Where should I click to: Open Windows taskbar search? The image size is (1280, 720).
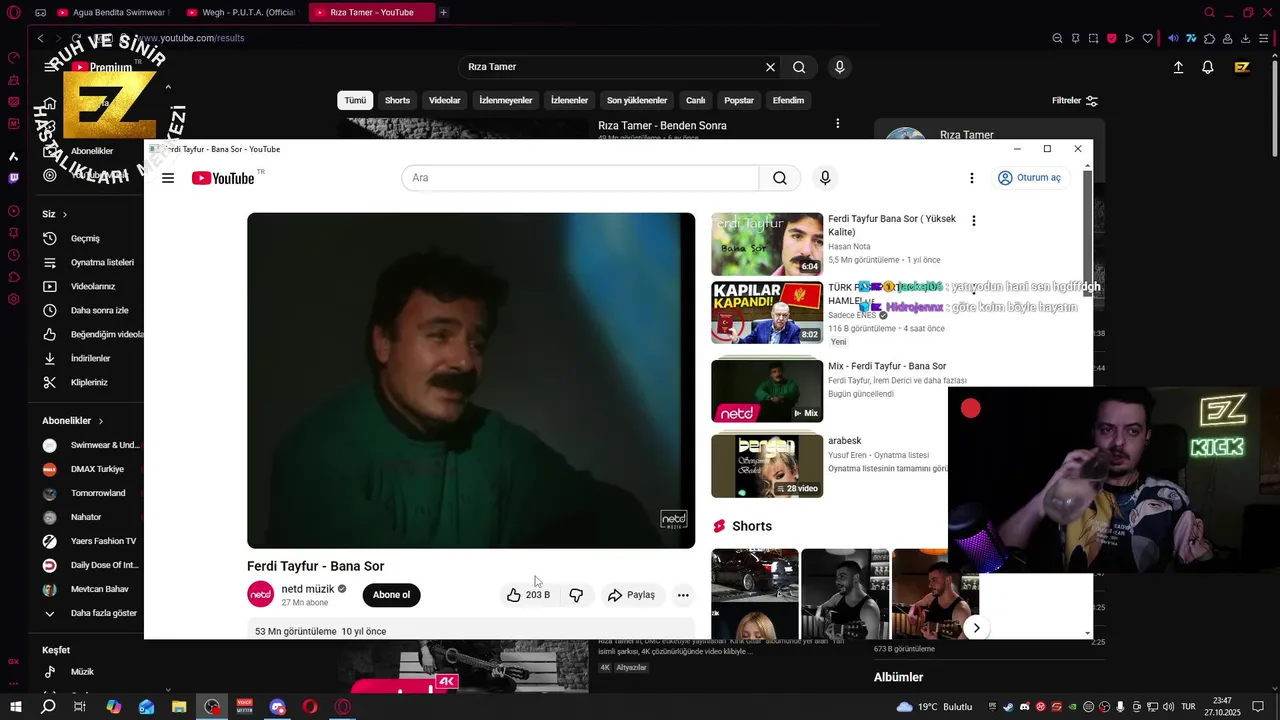[48, 706]
